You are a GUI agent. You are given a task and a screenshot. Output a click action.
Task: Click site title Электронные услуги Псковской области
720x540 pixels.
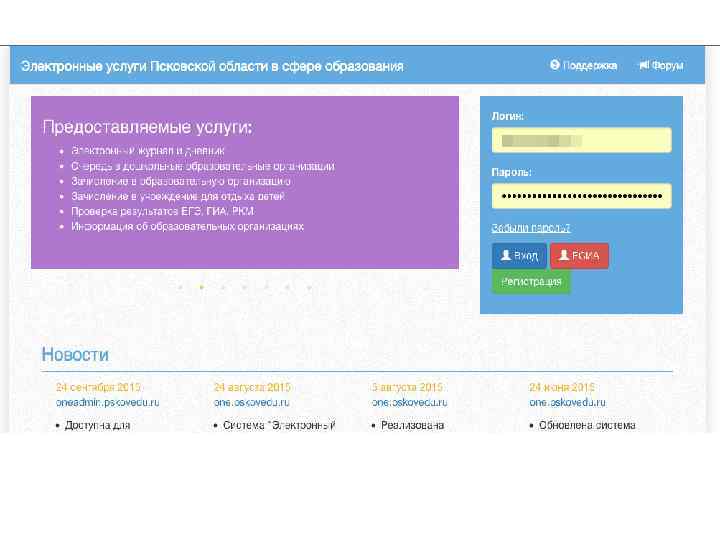point(212,66)
